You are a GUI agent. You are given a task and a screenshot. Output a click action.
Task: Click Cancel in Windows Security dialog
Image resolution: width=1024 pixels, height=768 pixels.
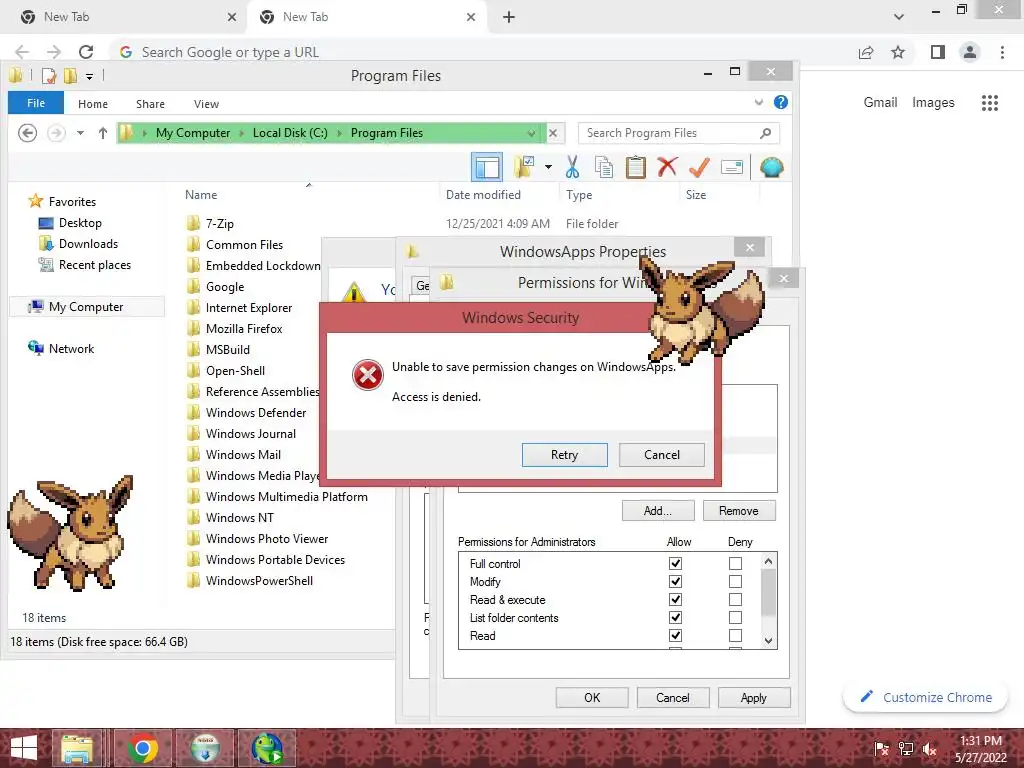pyautogui.click(x=662, y=455)
